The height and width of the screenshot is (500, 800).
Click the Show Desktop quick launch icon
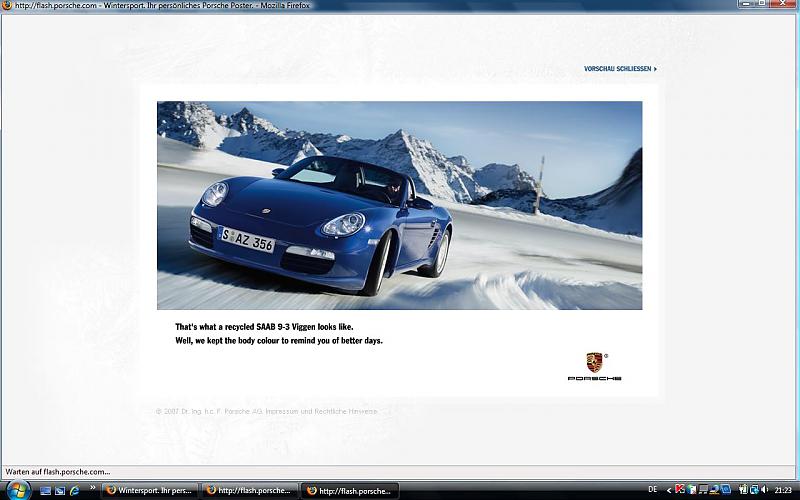point(45,491)
